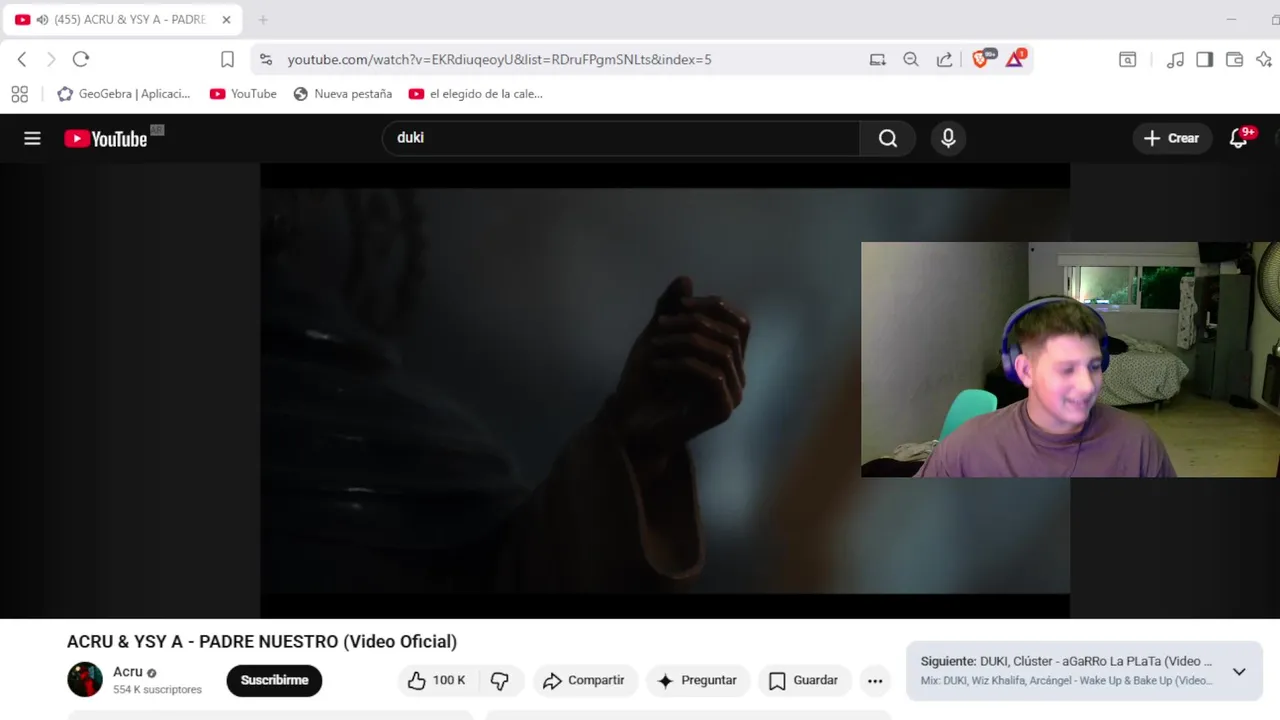Open the Brave Wallet icon

coord(1235,60)
